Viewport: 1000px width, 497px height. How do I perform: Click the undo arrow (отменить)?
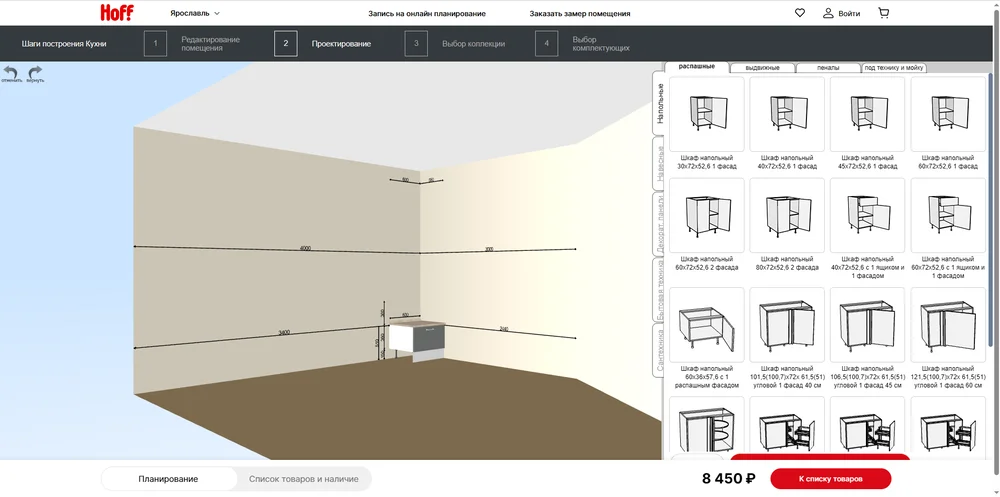[11, 73]
